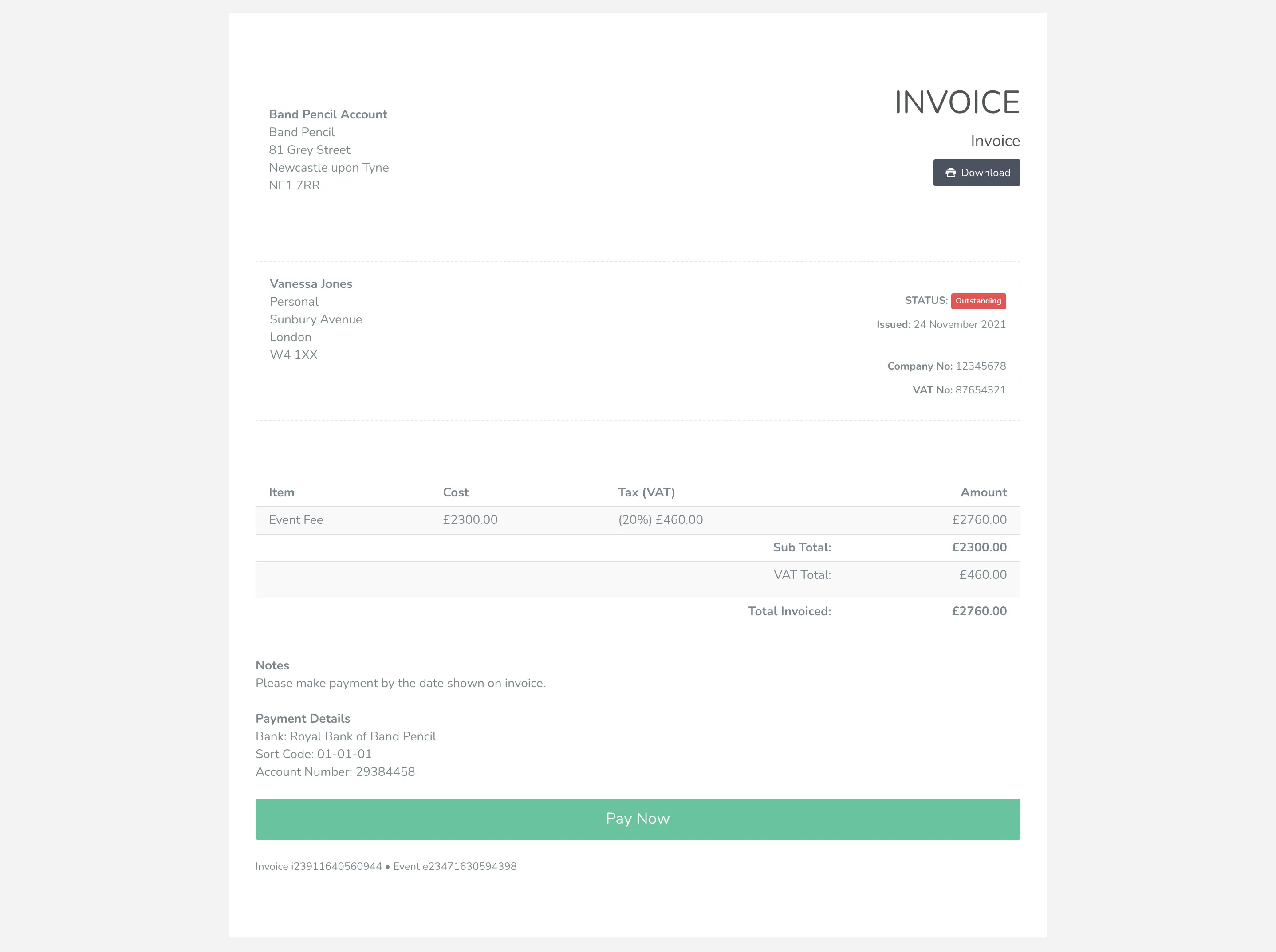1276x952 pixels.
Task: Click the Download invoice button
Action: pos(977,172)
